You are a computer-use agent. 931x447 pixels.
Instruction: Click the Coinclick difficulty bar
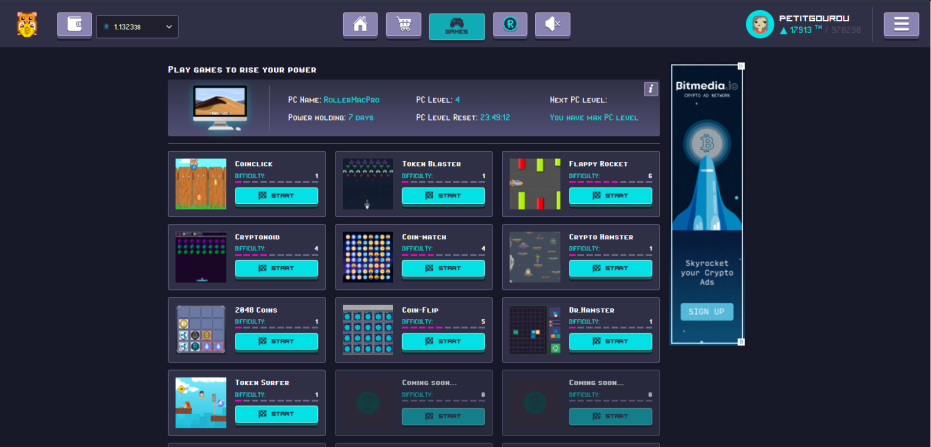pos(277,182)
